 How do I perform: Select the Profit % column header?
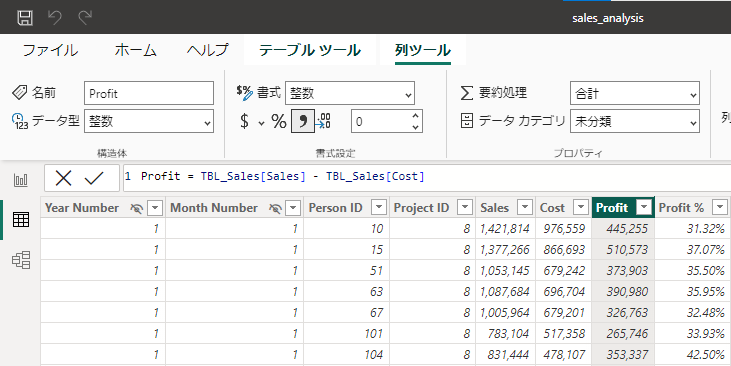pyautogui.click(x=681, y=208)
